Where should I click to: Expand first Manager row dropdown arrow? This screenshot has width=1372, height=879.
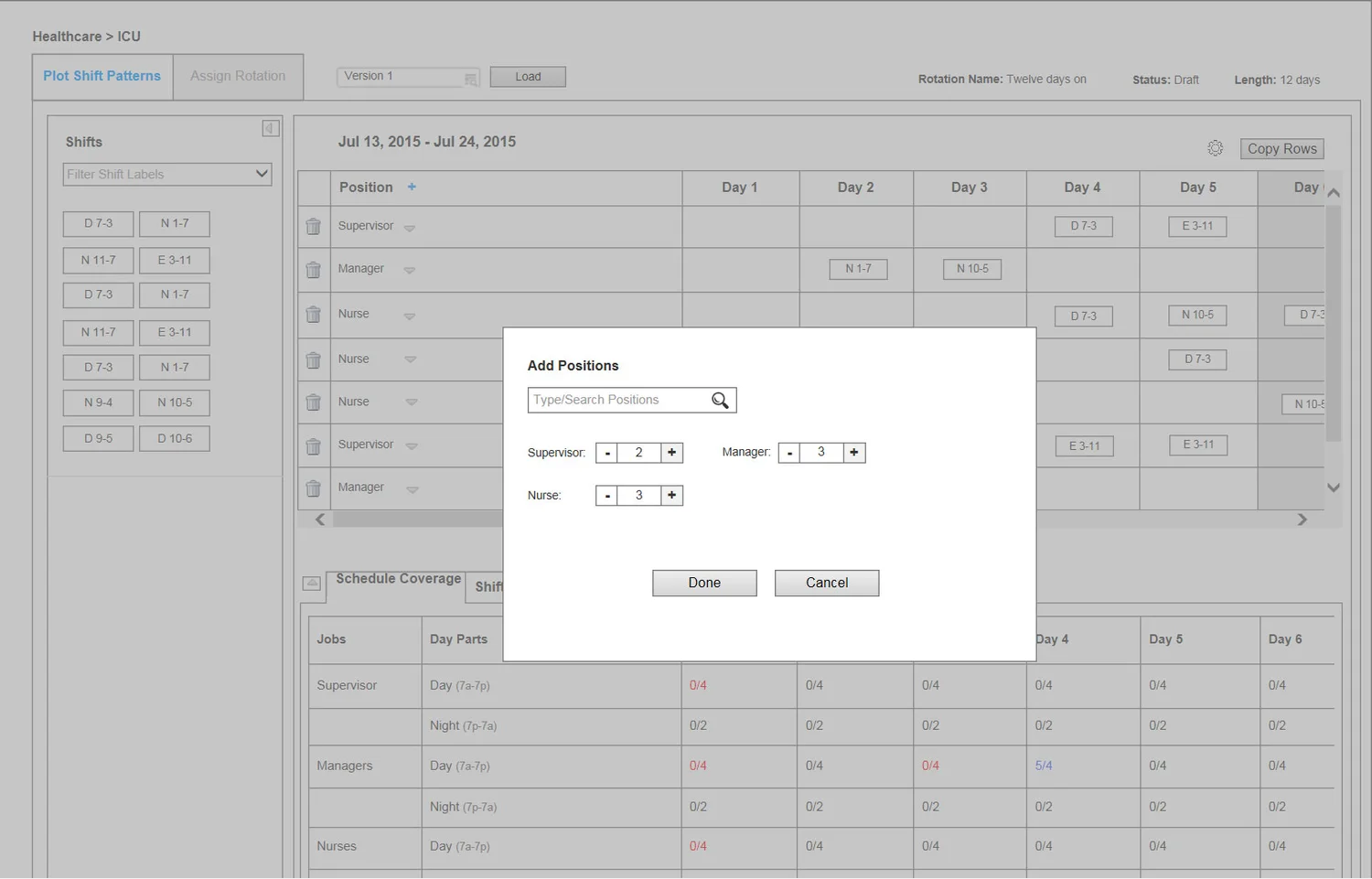click(x=410, y=270)
